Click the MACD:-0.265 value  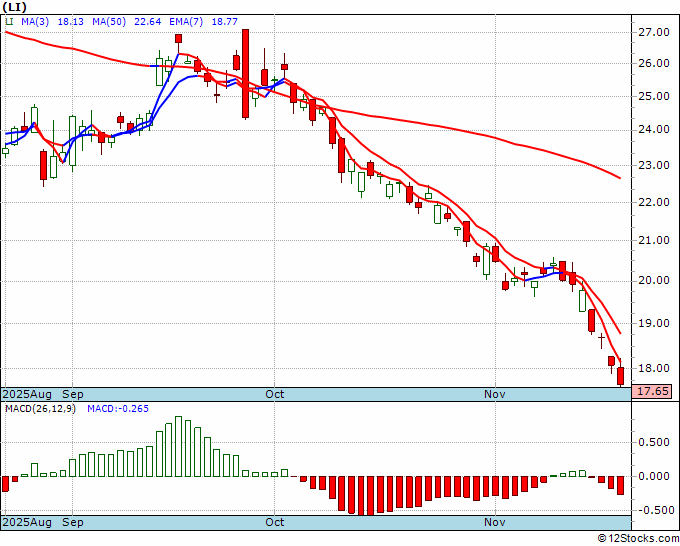118,409
